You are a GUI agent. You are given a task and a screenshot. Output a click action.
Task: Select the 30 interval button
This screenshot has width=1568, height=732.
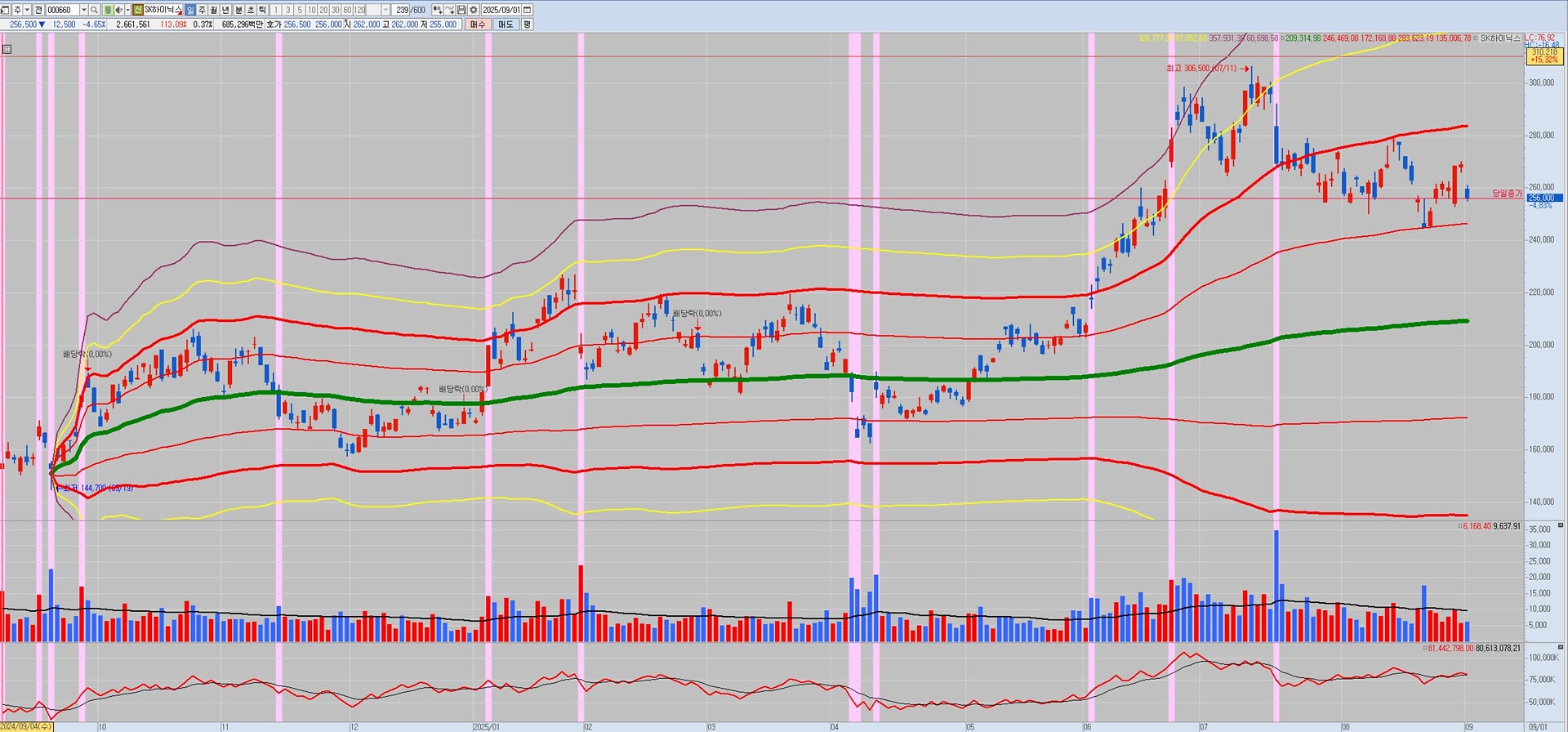pos(336,10)
